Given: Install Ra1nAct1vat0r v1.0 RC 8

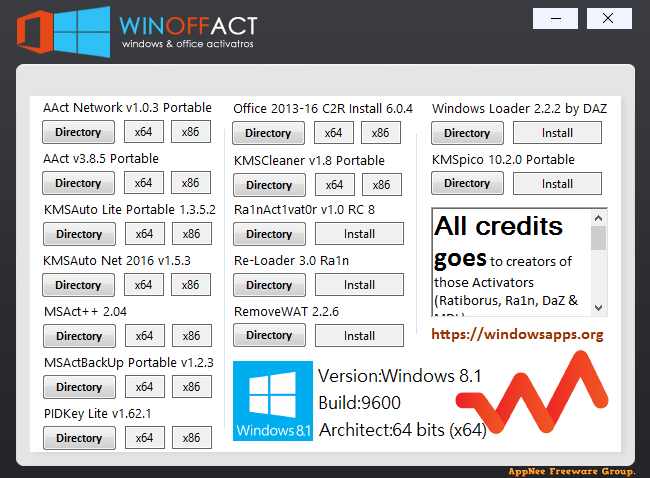Looking at the screenshot, I should tap(359, 234).
